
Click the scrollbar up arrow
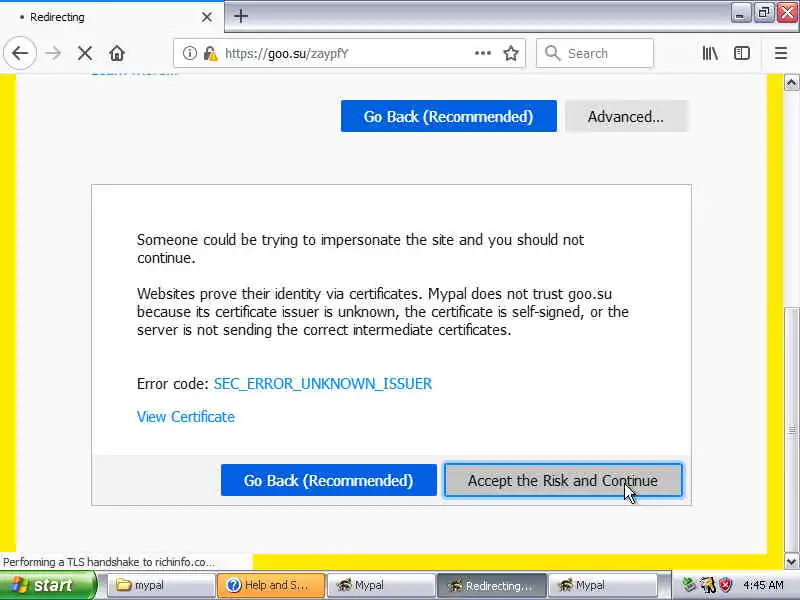791,82
